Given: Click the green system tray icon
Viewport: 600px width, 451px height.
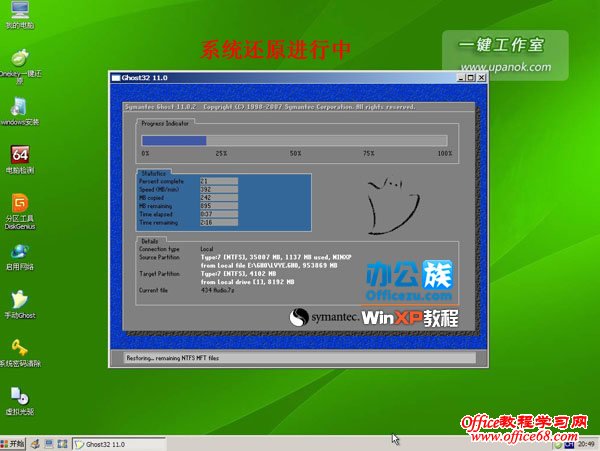Looking at the screenshot, I should [x=558, y=445].
